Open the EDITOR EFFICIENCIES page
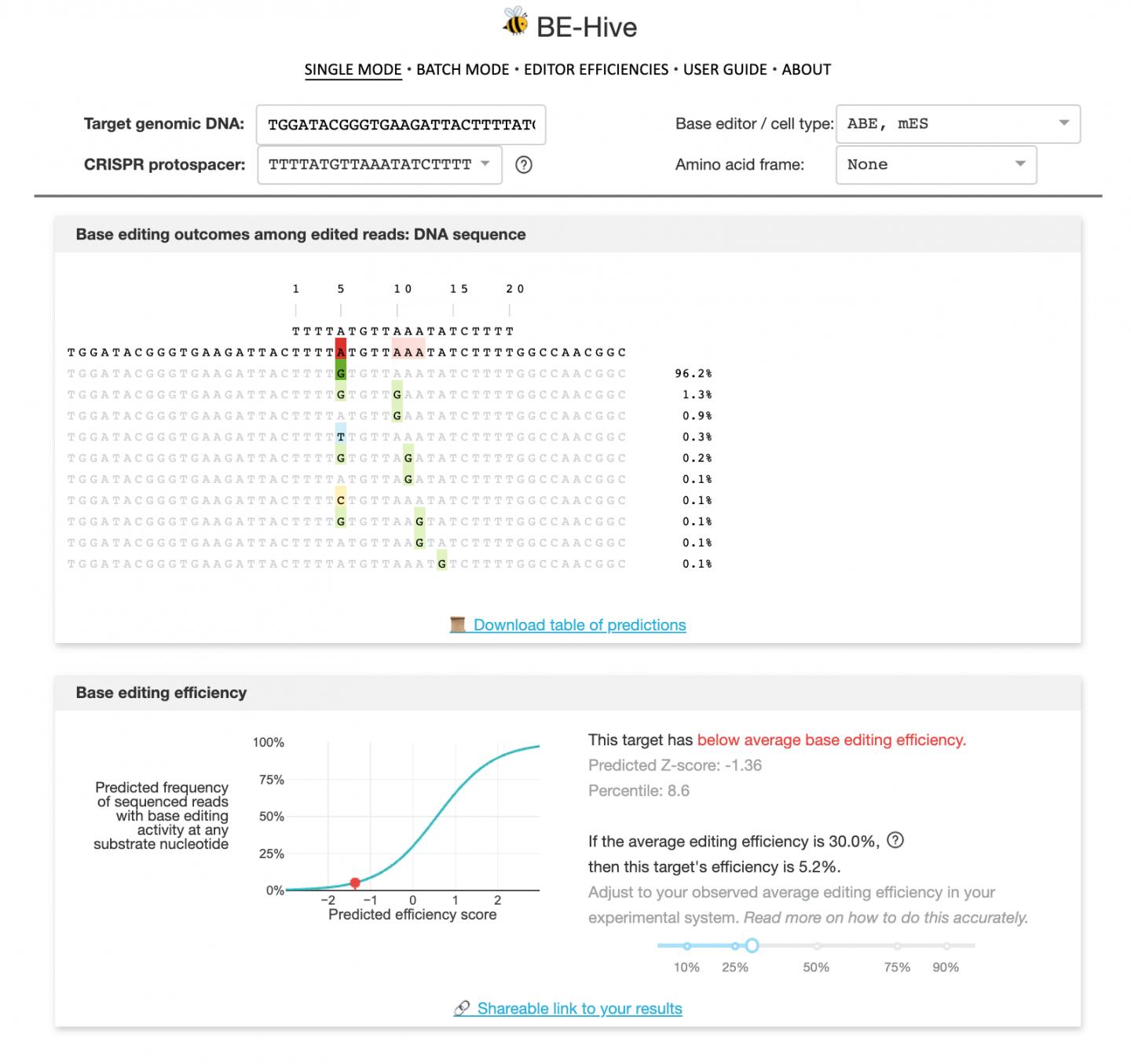The height and width of the screenshot is (1064, 1131). pos(596,69)
